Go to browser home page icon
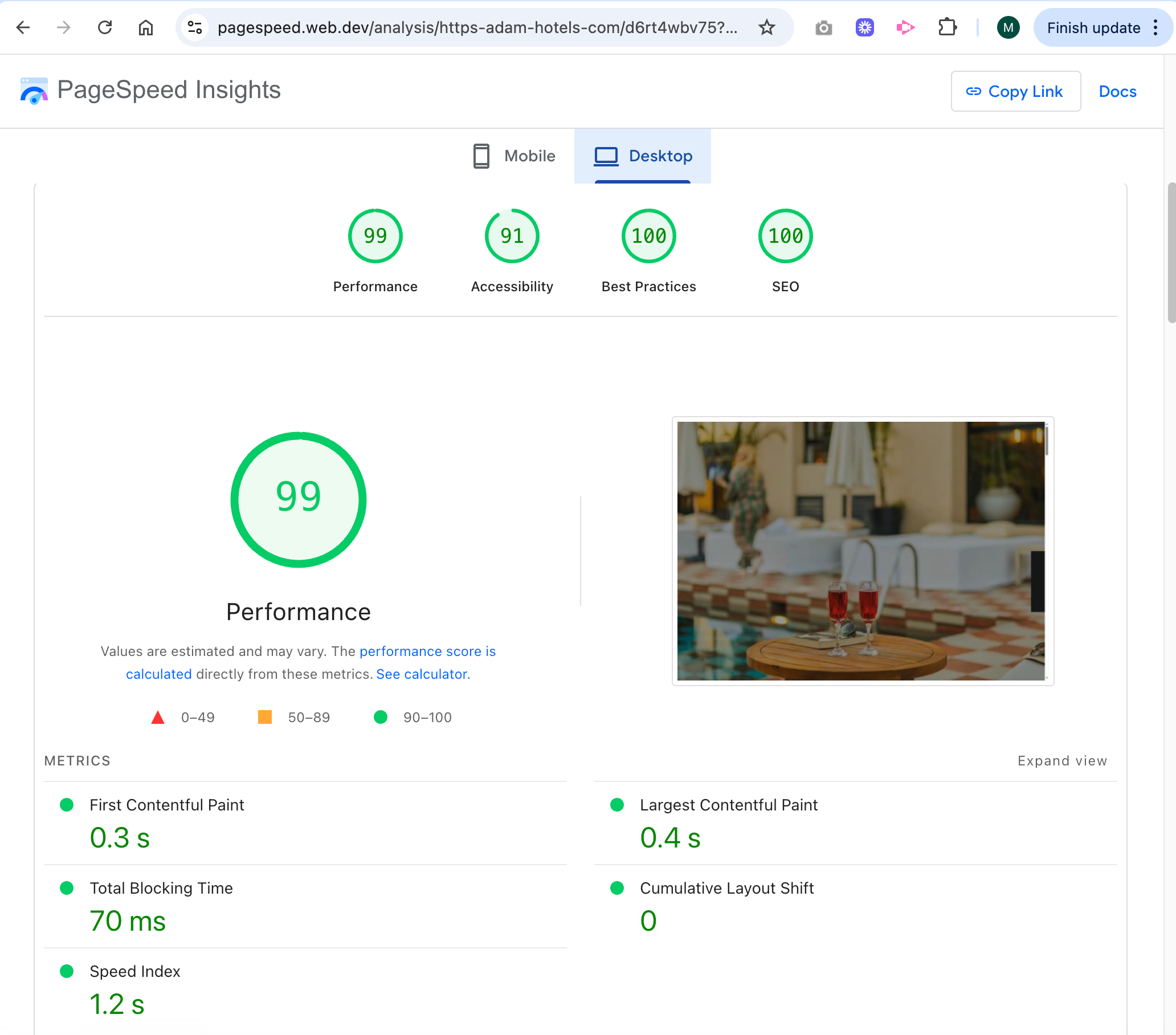1176x1035 pixels. coord(145,27)
